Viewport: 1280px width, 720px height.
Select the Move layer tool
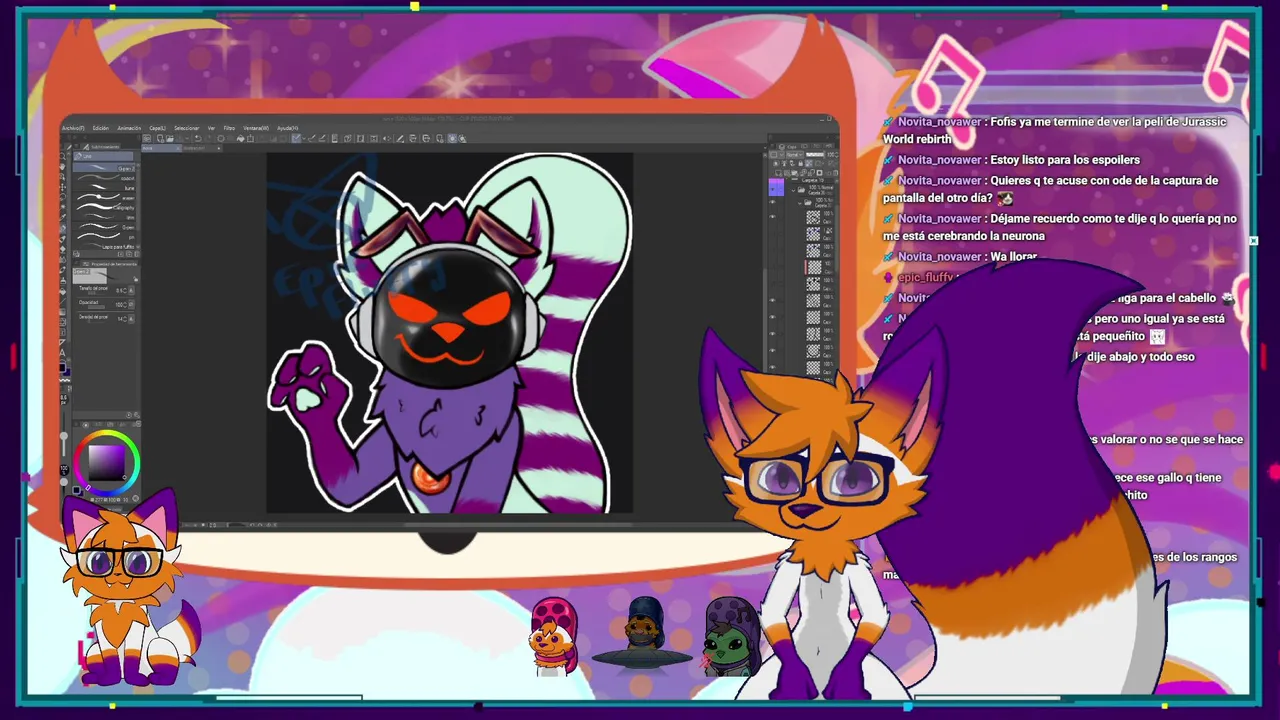[x=63, y=187]
